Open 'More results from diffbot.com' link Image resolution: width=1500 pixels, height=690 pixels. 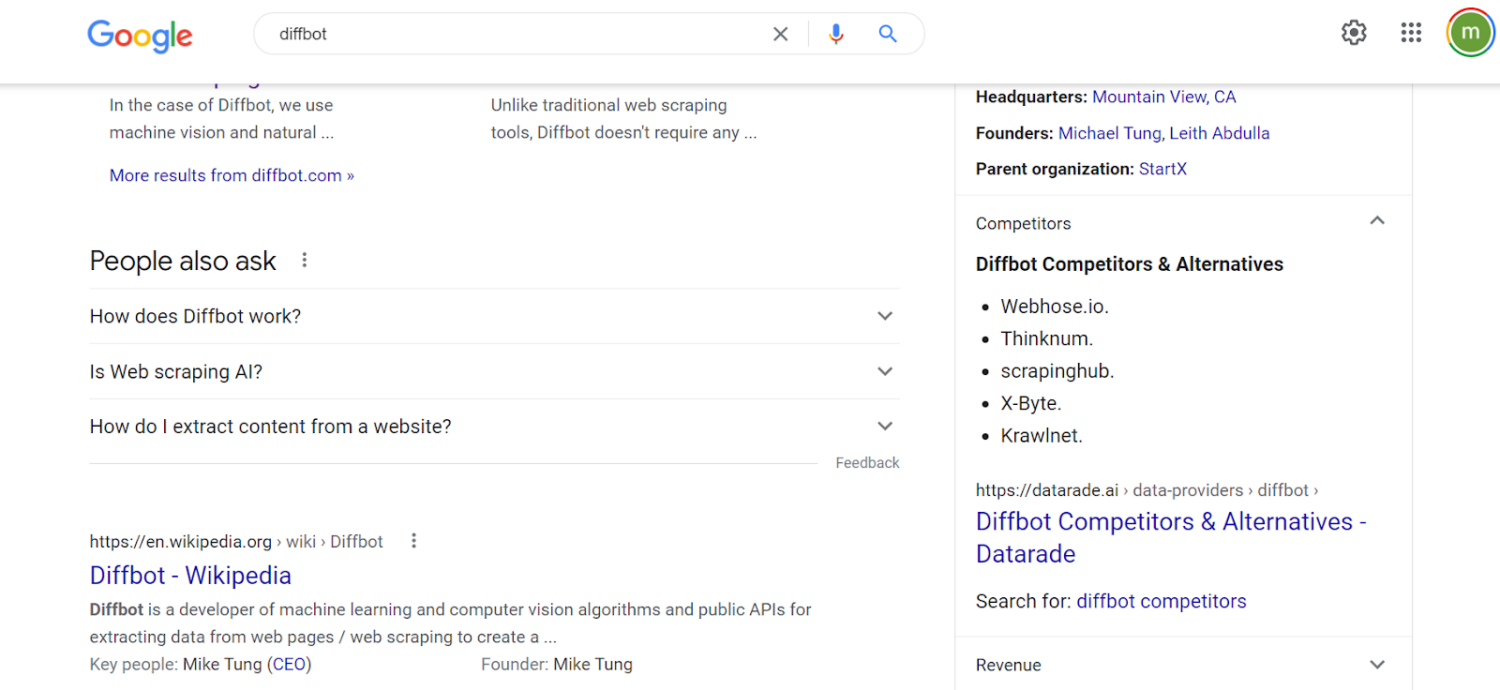pos(232,175)
